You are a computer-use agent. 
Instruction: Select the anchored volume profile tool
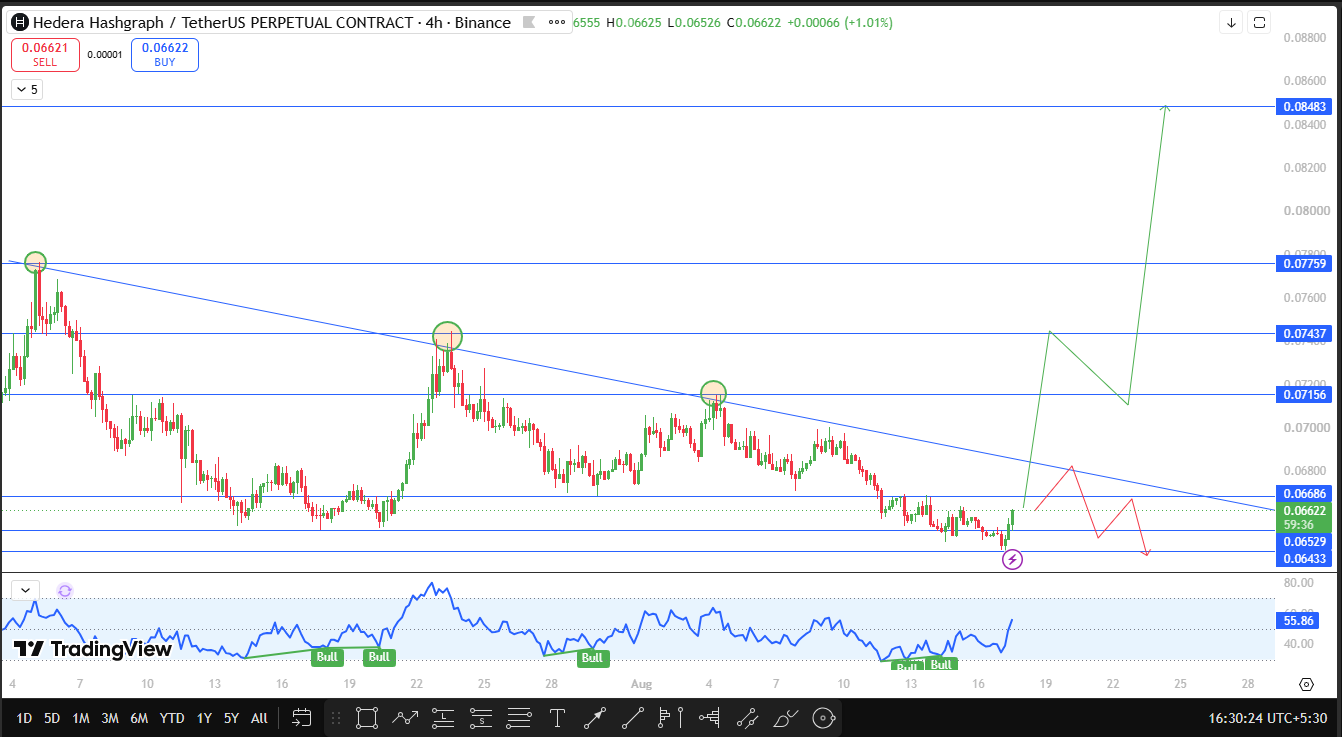coord(709,718)
